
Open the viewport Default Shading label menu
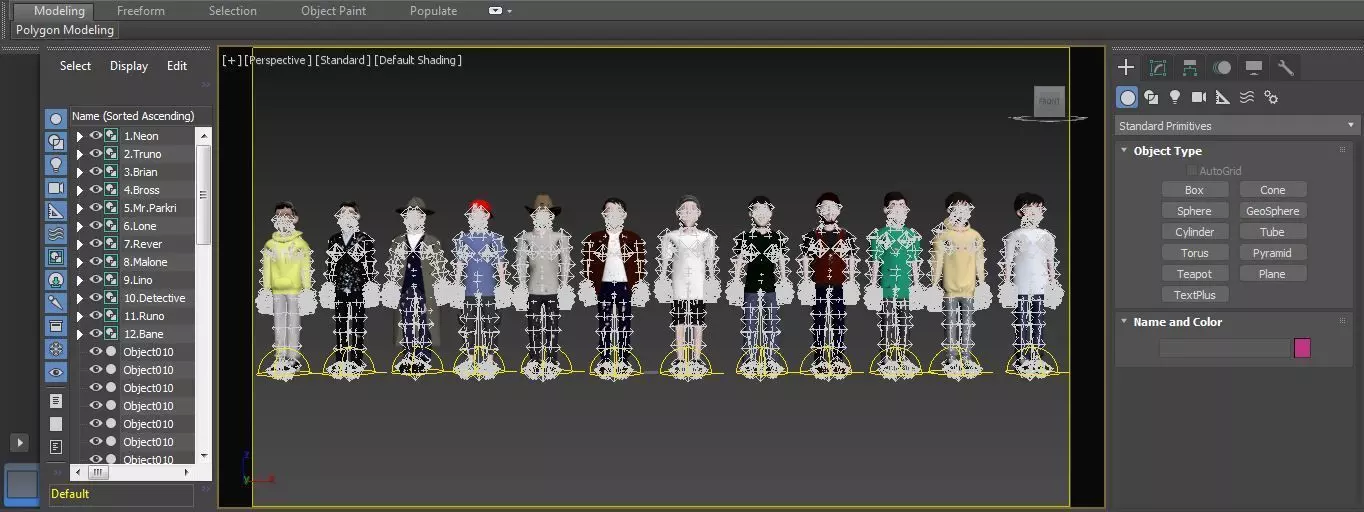click(418, 60)
